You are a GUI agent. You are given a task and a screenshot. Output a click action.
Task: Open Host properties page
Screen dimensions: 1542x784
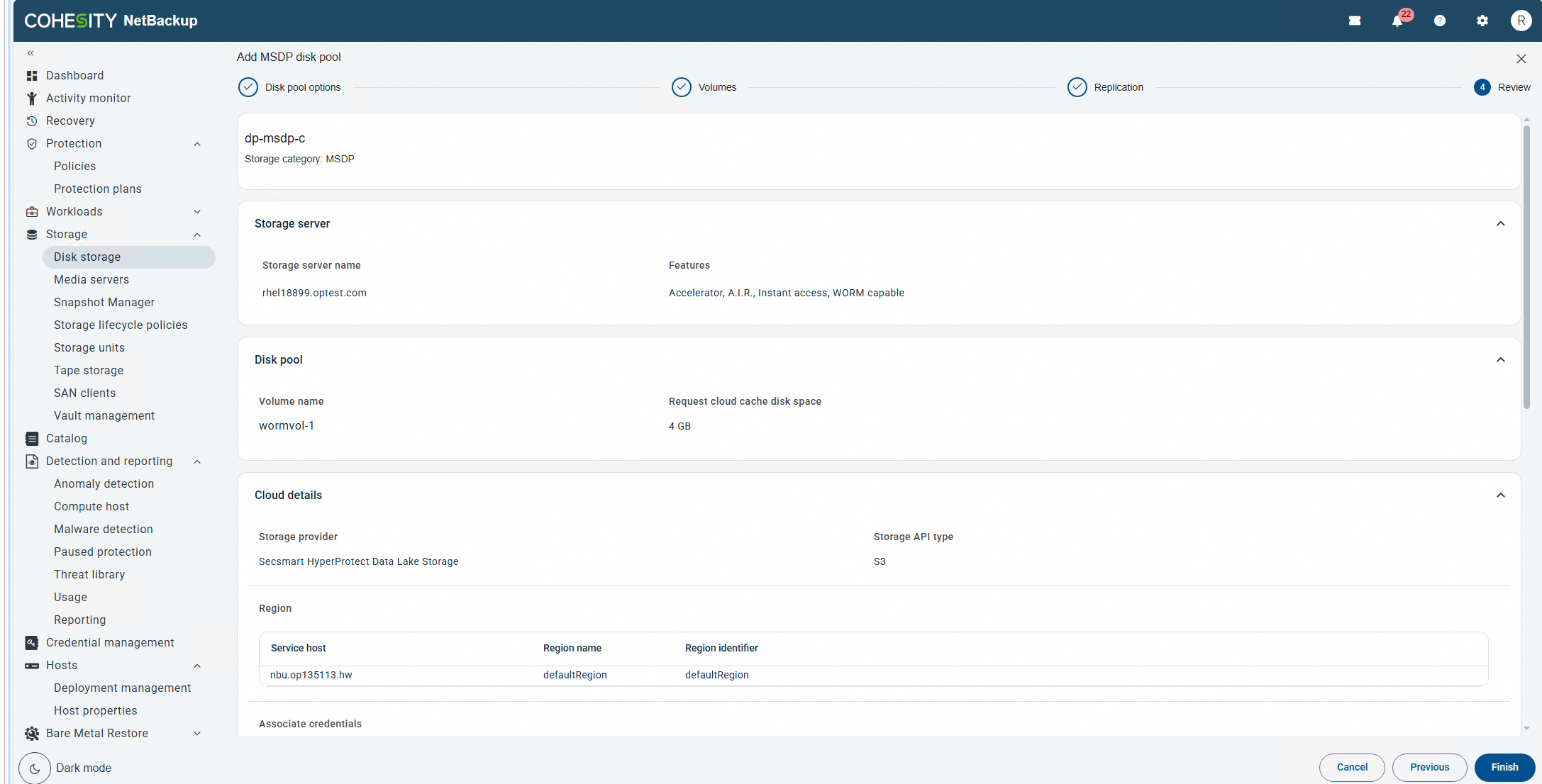click(96, 710)
